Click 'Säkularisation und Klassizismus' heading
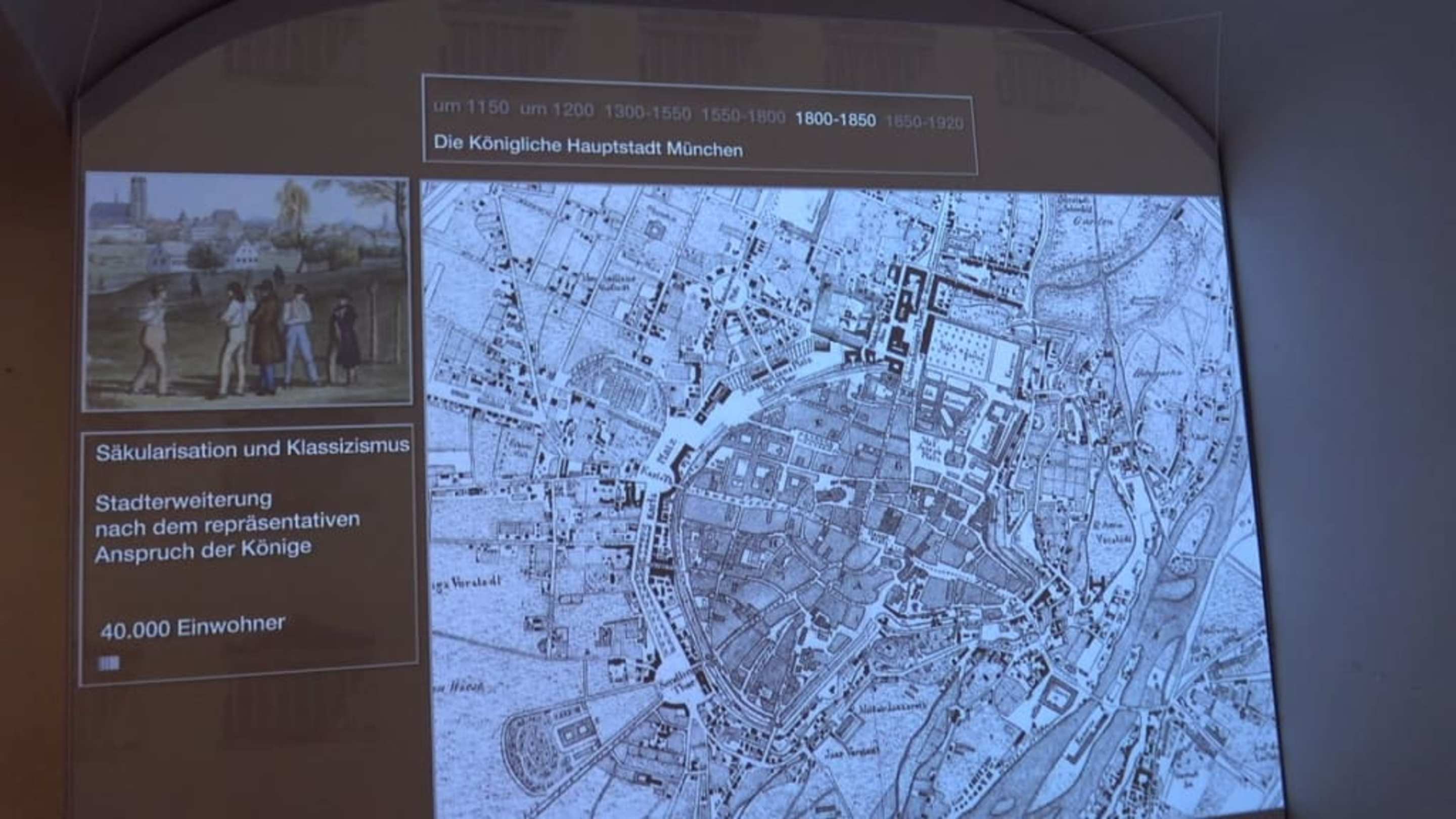 (252, 449)
